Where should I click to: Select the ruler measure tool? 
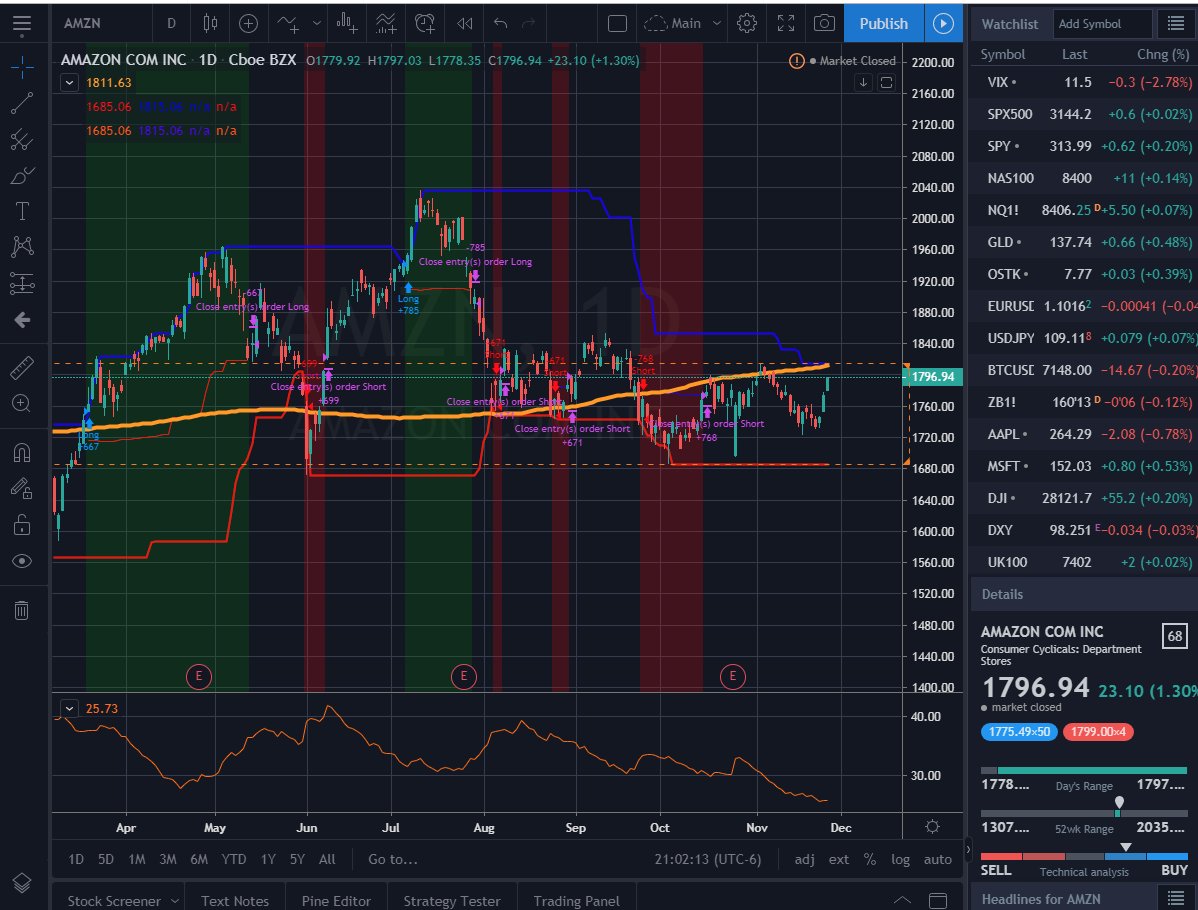click(21, 368)
